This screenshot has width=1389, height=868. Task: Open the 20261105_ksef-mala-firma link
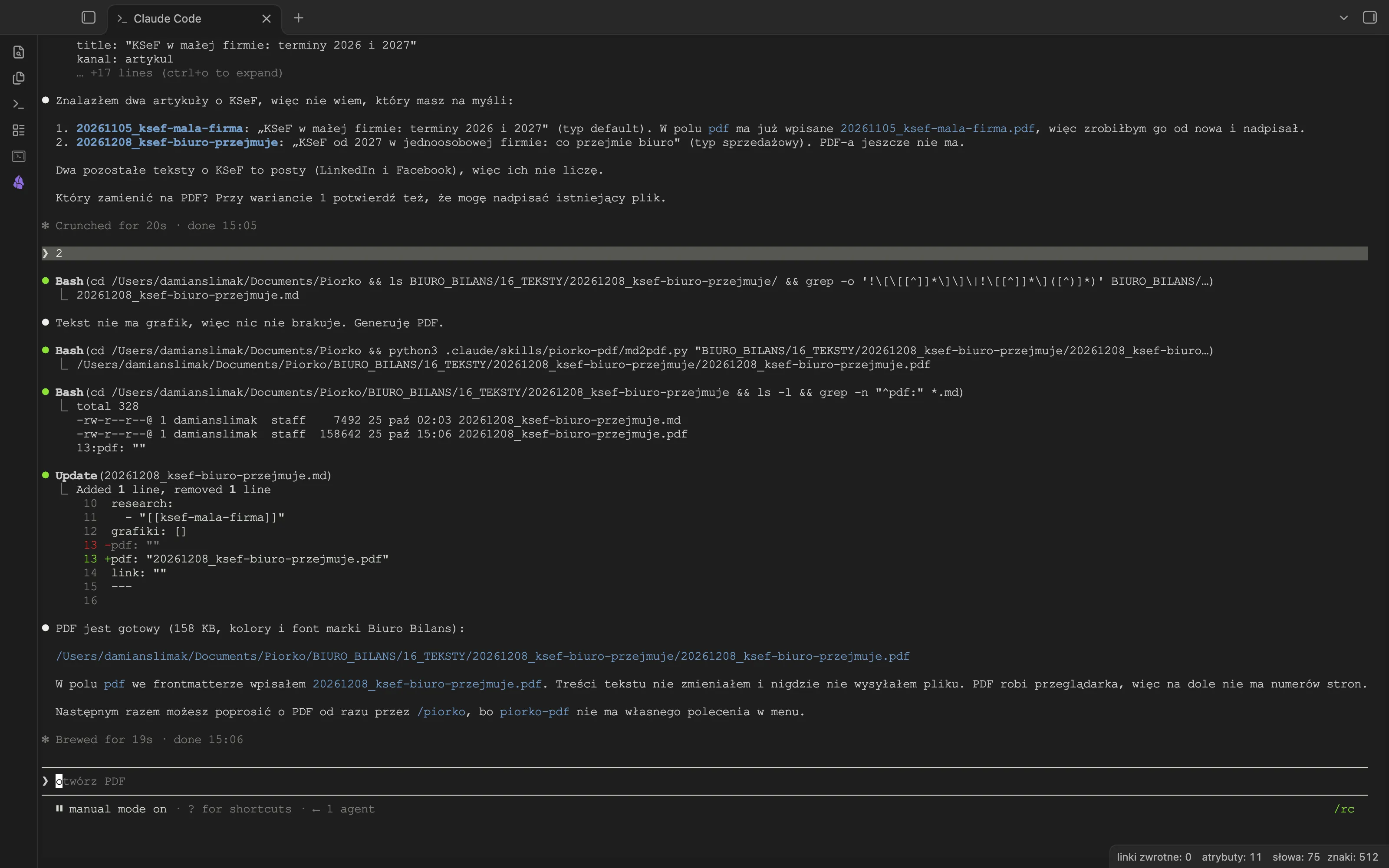pyautogui.click(x=160, y=128)
